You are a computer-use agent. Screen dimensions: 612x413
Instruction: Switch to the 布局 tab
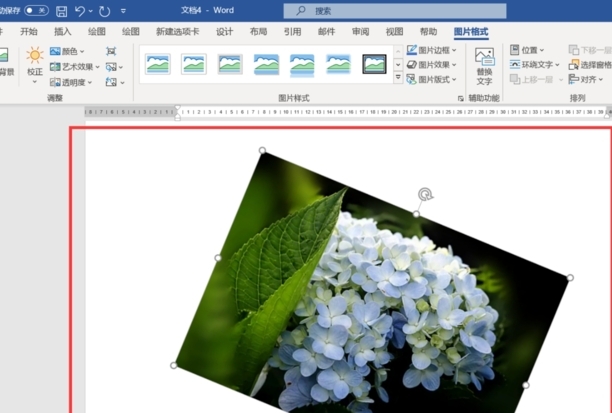click(x=258, y=32)
